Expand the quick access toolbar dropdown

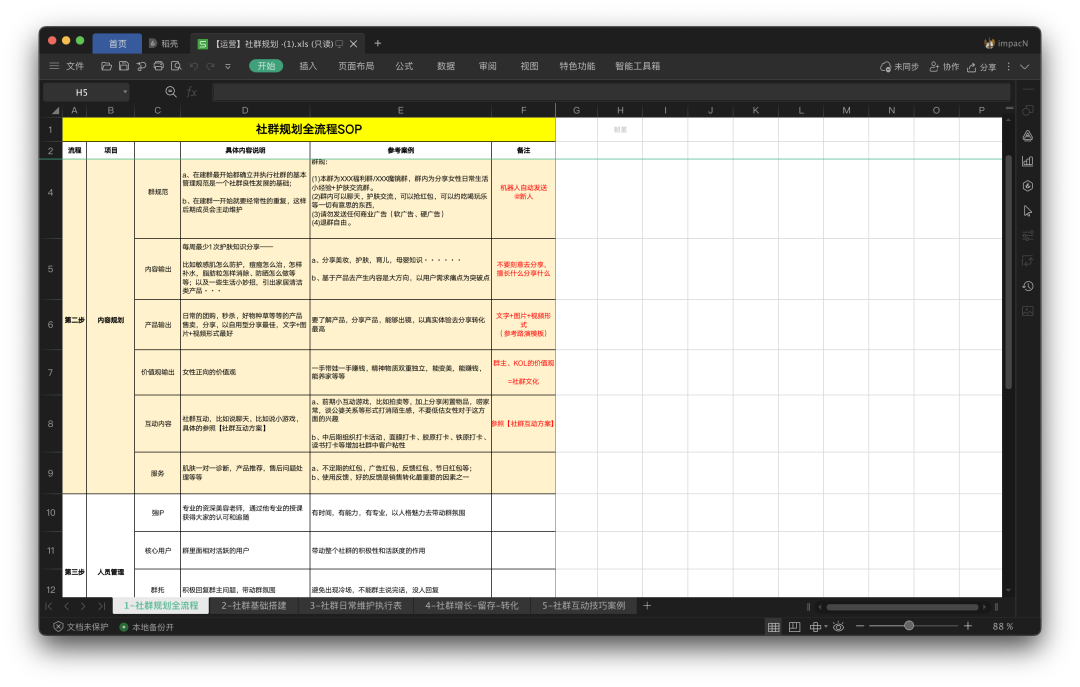click(228, 67)
